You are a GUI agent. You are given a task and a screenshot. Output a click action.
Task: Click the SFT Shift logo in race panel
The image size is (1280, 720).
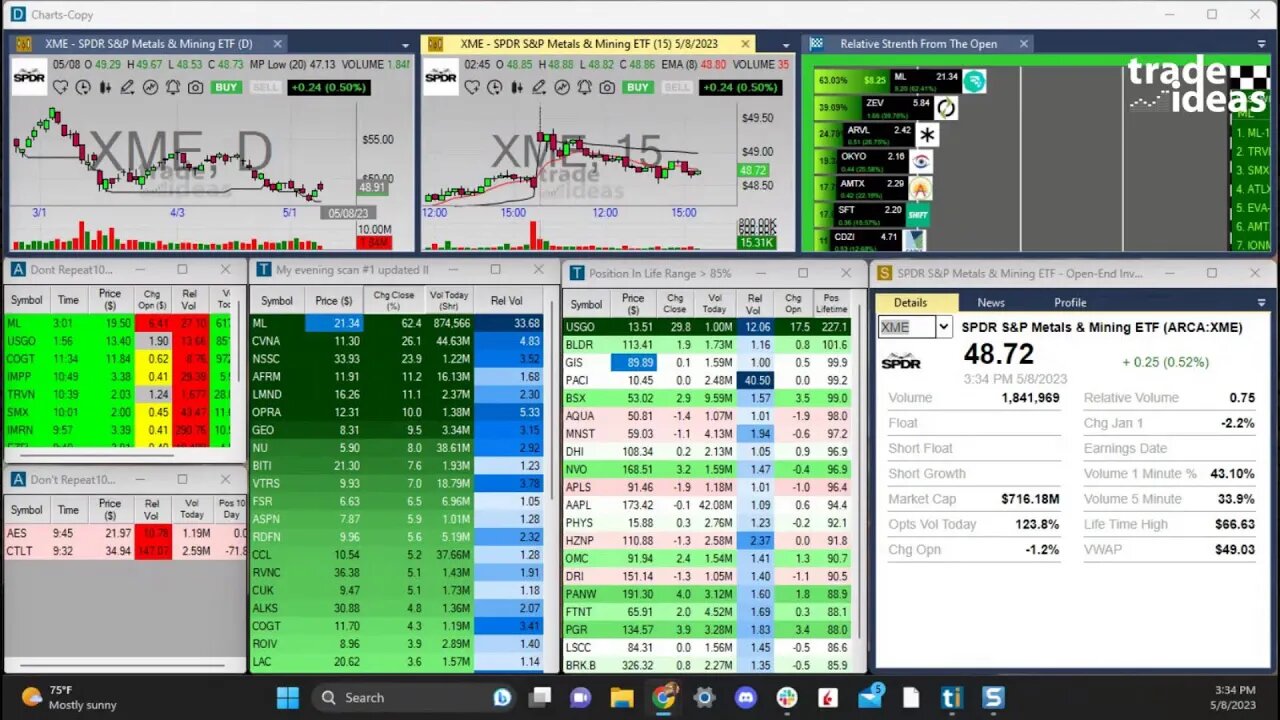click(918, 214)
